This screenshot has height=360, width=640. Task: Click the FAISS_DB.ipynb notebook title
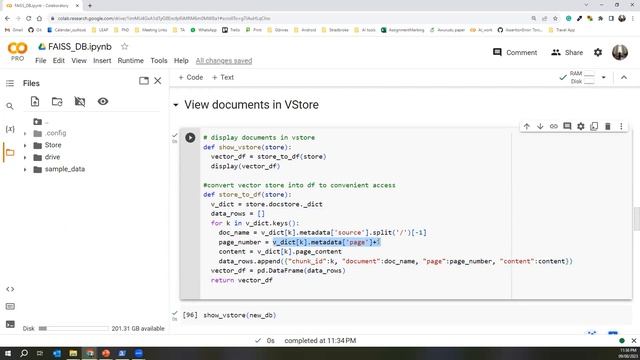pyautogui.click(x=80, y=47)
